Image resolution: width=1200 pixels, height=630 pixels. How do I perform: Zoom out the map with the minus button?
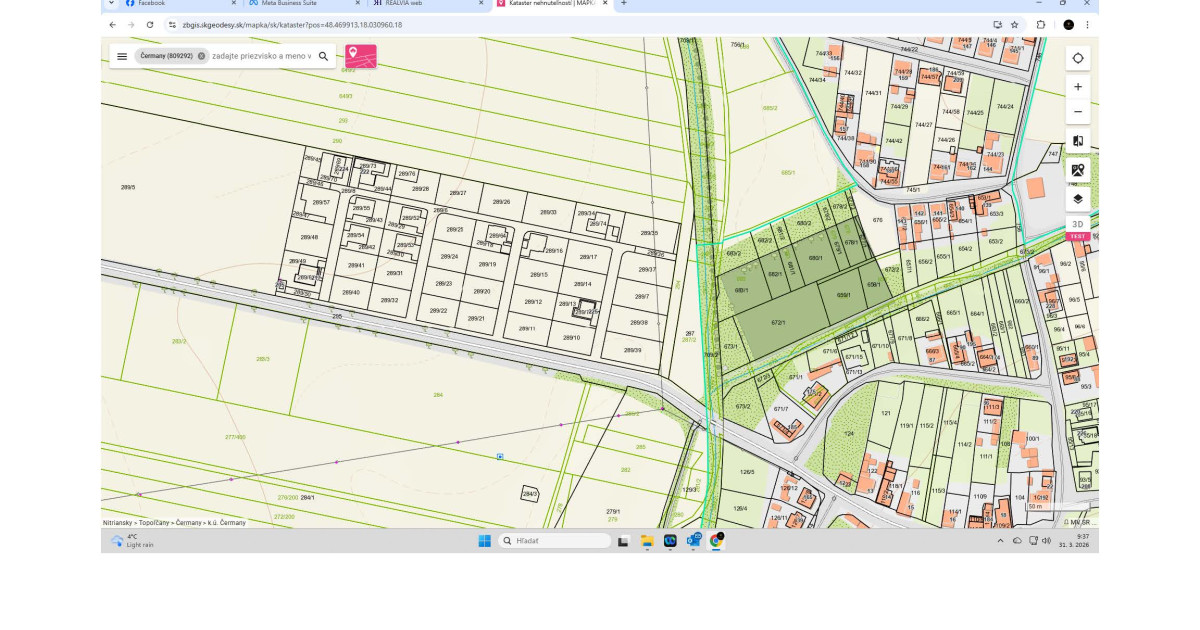(x=1077, y=112)
